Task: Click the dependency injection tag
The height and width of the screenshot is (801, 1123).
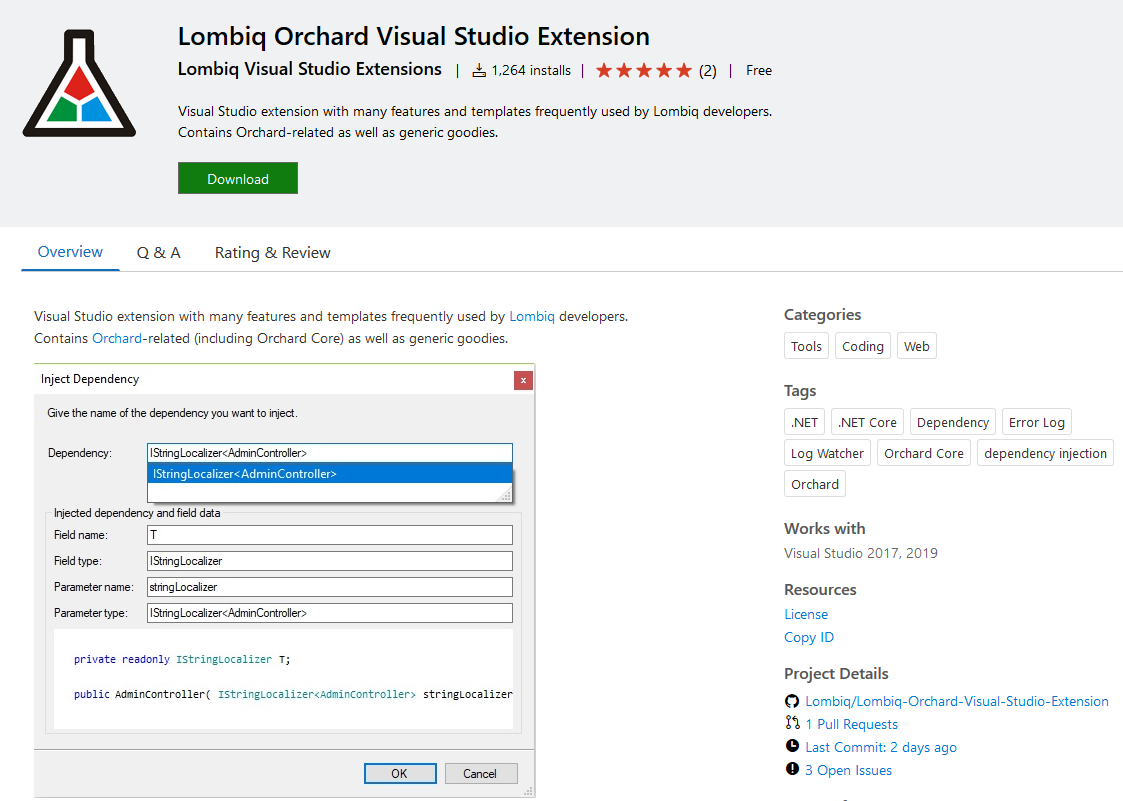Action: (x=1045, y=453)
